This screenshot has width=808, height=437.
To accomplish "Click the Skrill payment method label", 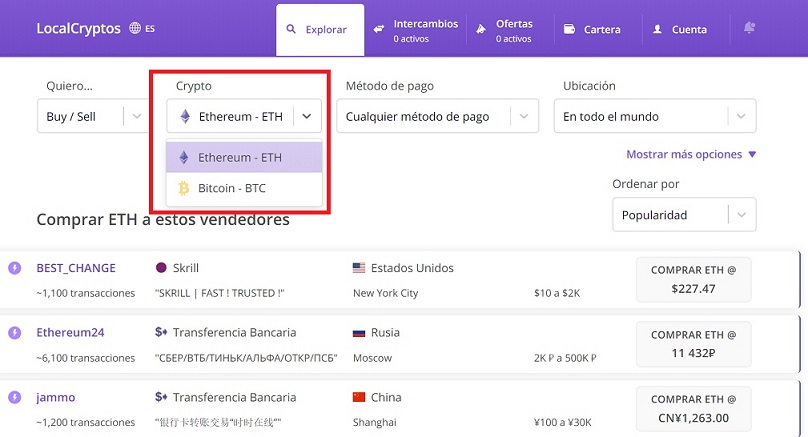I will tap(186, 268).
